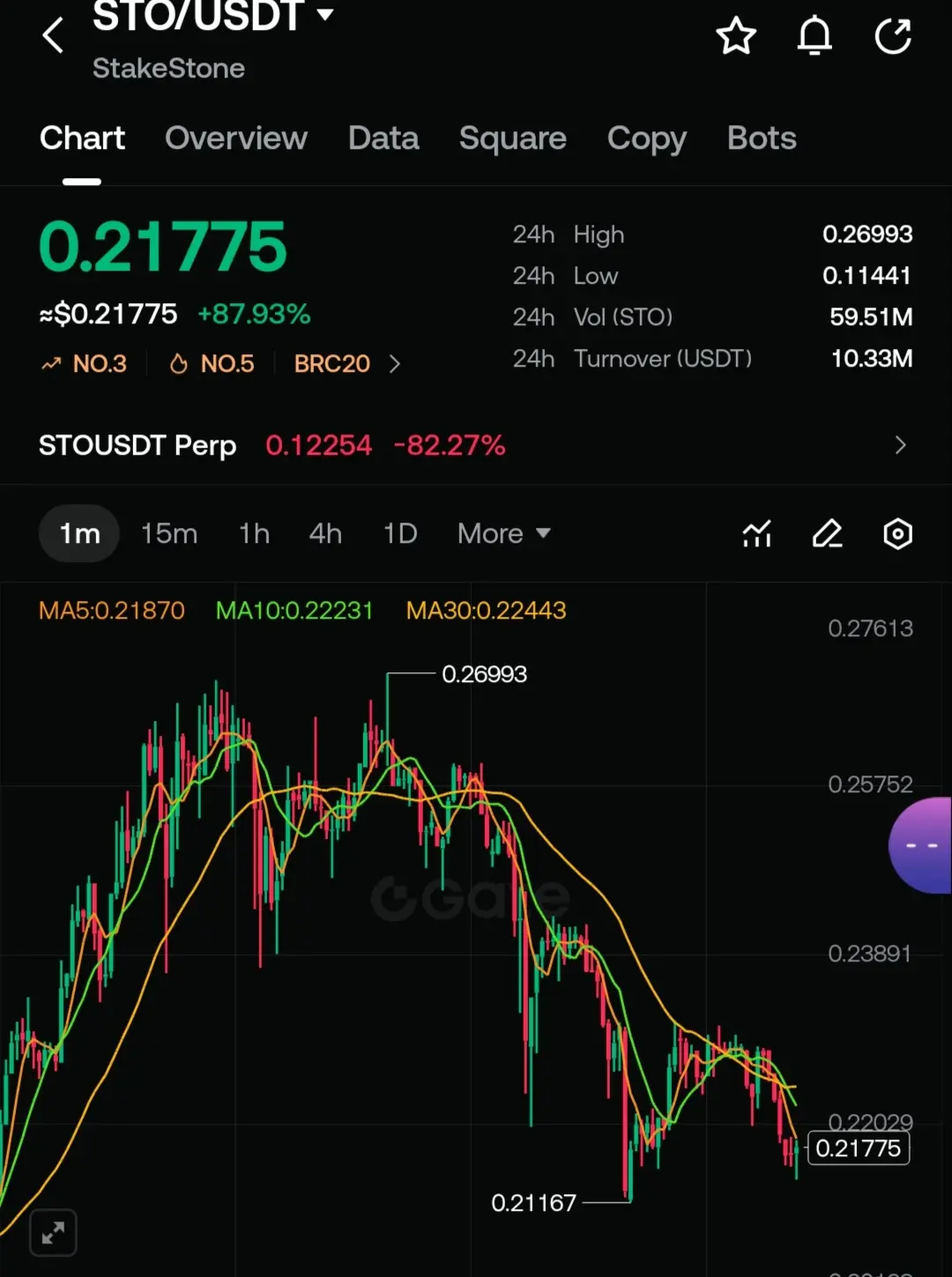Tap the chart high label 0.26993

tap(484, 674)
